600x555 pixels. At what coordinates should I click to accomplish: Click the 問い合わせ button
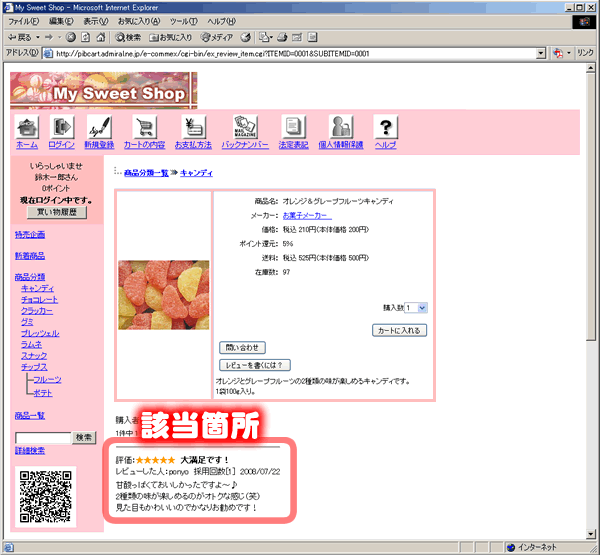click(242, 348)
